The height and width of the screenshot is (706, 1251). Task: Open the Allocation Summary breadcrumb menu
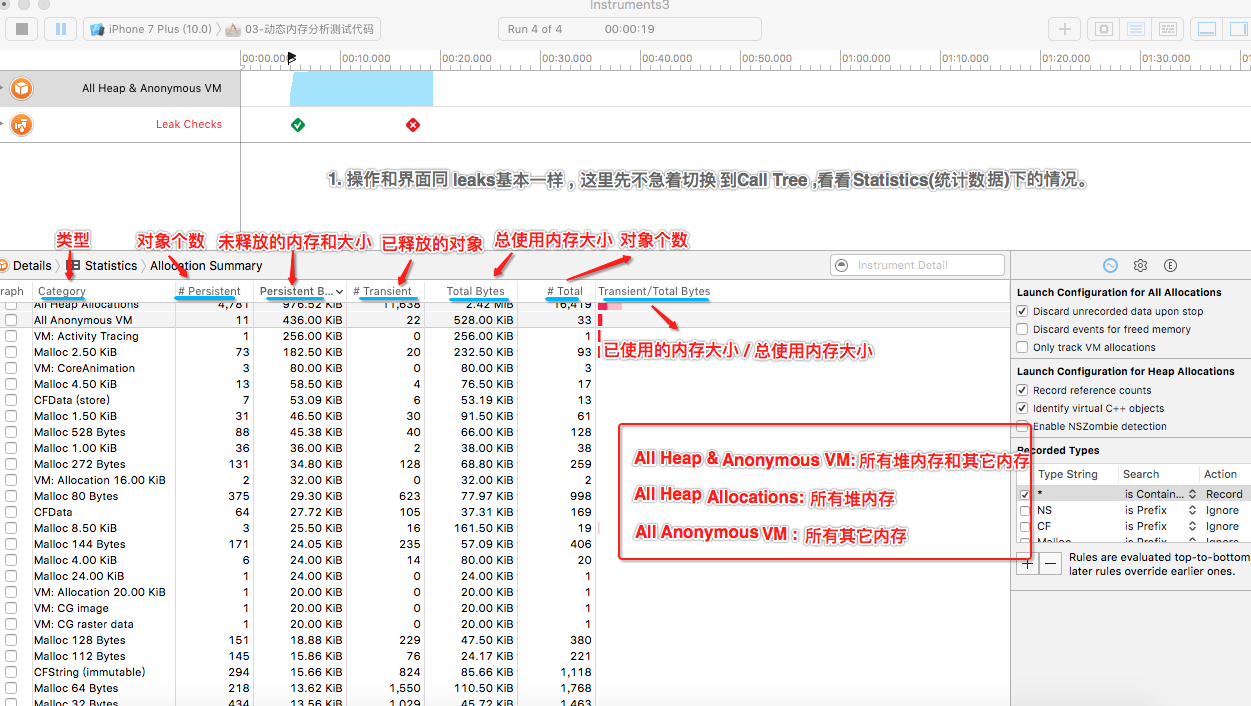click(206, 266)
